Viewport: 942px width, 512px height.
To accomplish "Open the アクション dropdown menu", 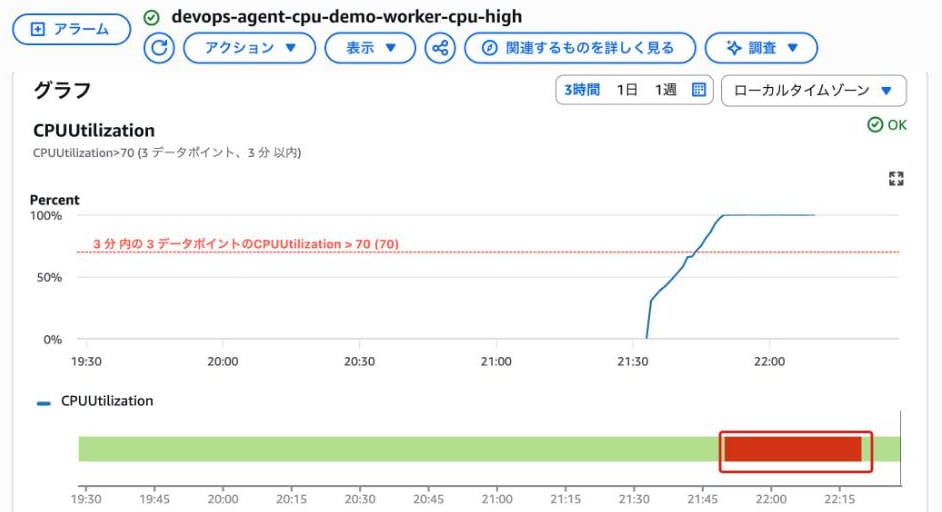I will pos(249,48).
